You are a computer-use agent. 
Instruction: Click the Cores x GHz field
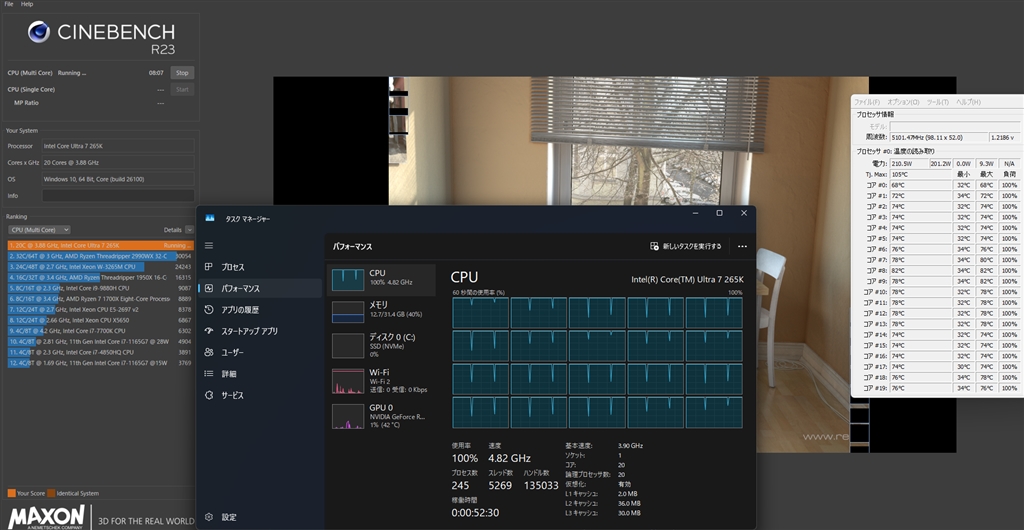(x=118, y=163)
